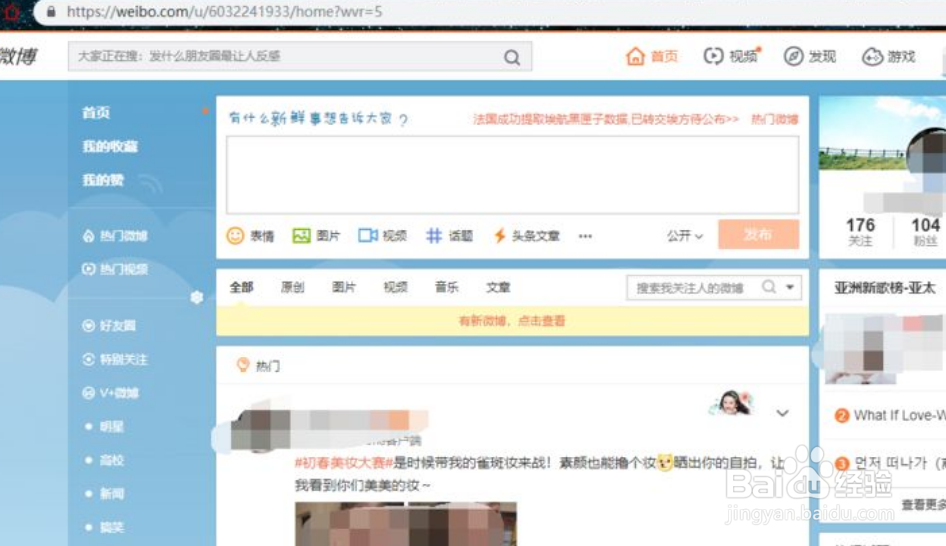Open the red trending news headline link
This screenshot has height=546, width=946.
[x=606, y=119]
